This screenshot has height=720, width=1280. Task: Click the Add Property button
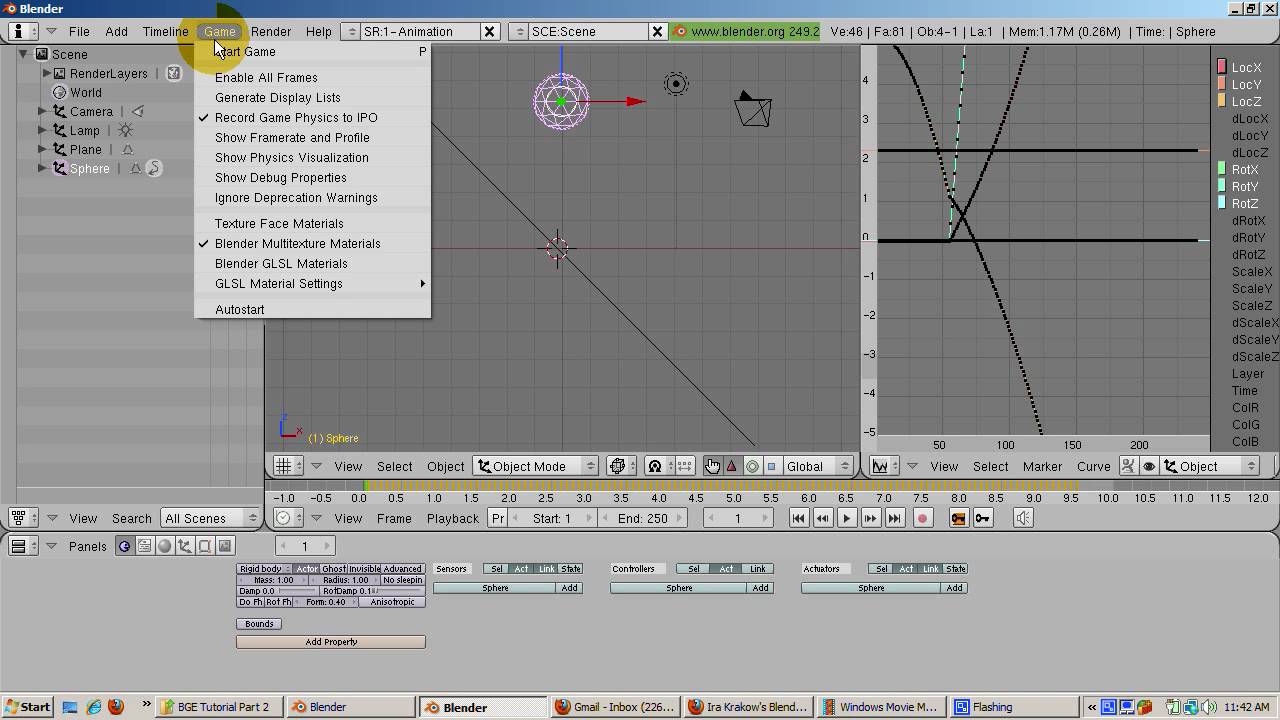331,642
